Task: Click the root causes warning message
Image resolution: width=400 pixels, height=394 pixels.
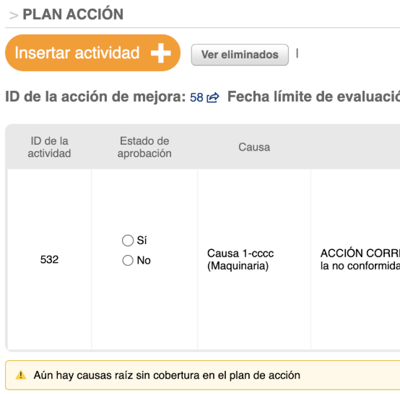Action: coord(167,375)
